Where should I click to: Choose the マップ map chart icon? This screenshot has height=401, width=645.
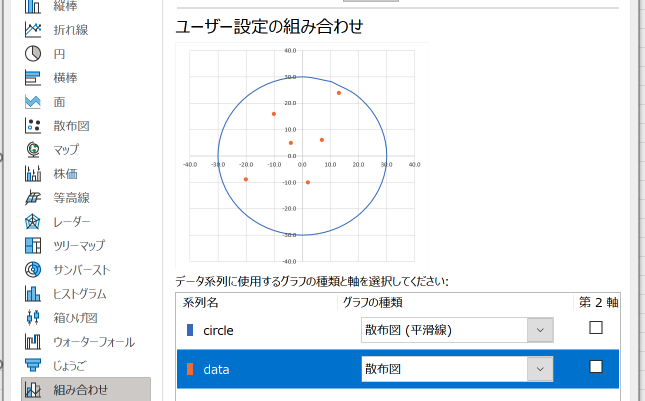pos(33,150)
